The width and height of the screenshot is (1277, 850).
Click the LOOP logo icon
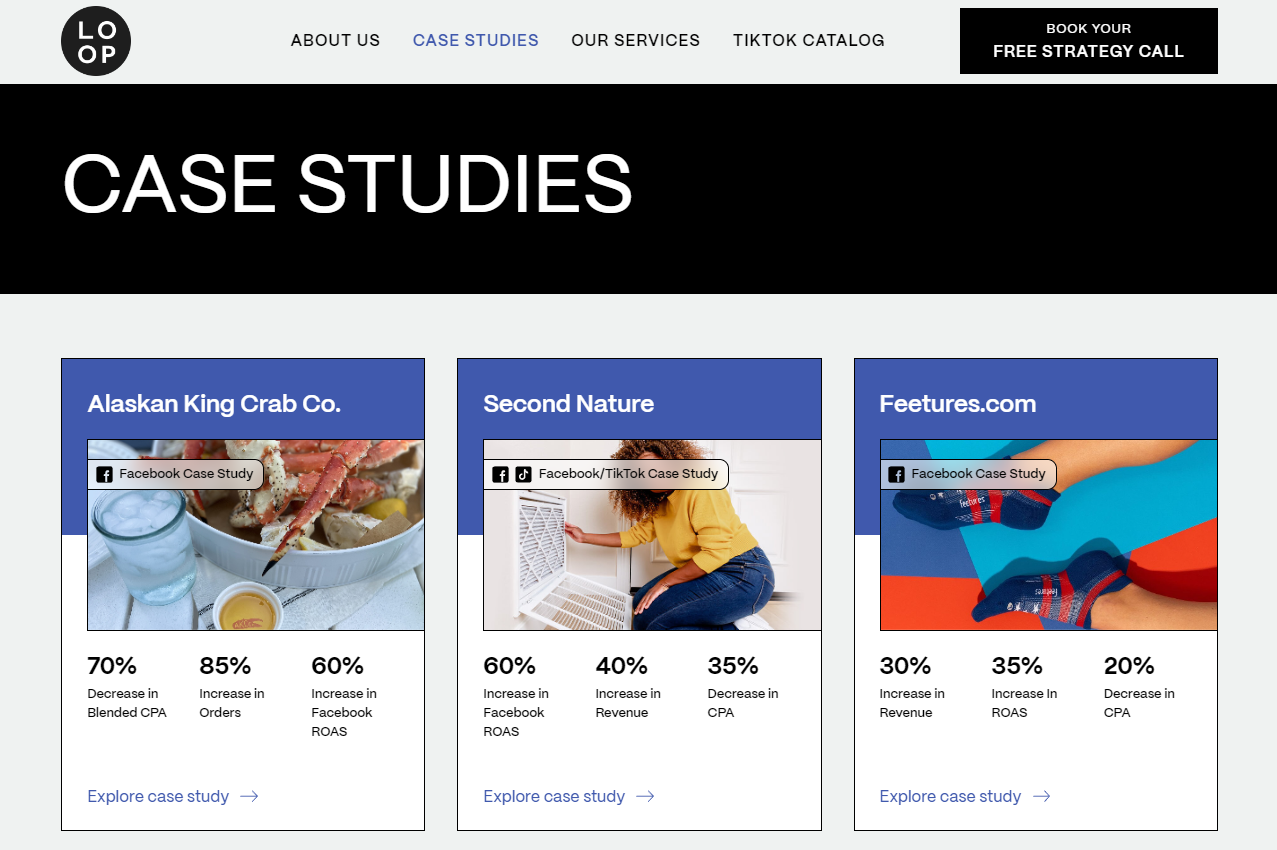(96, 41)
